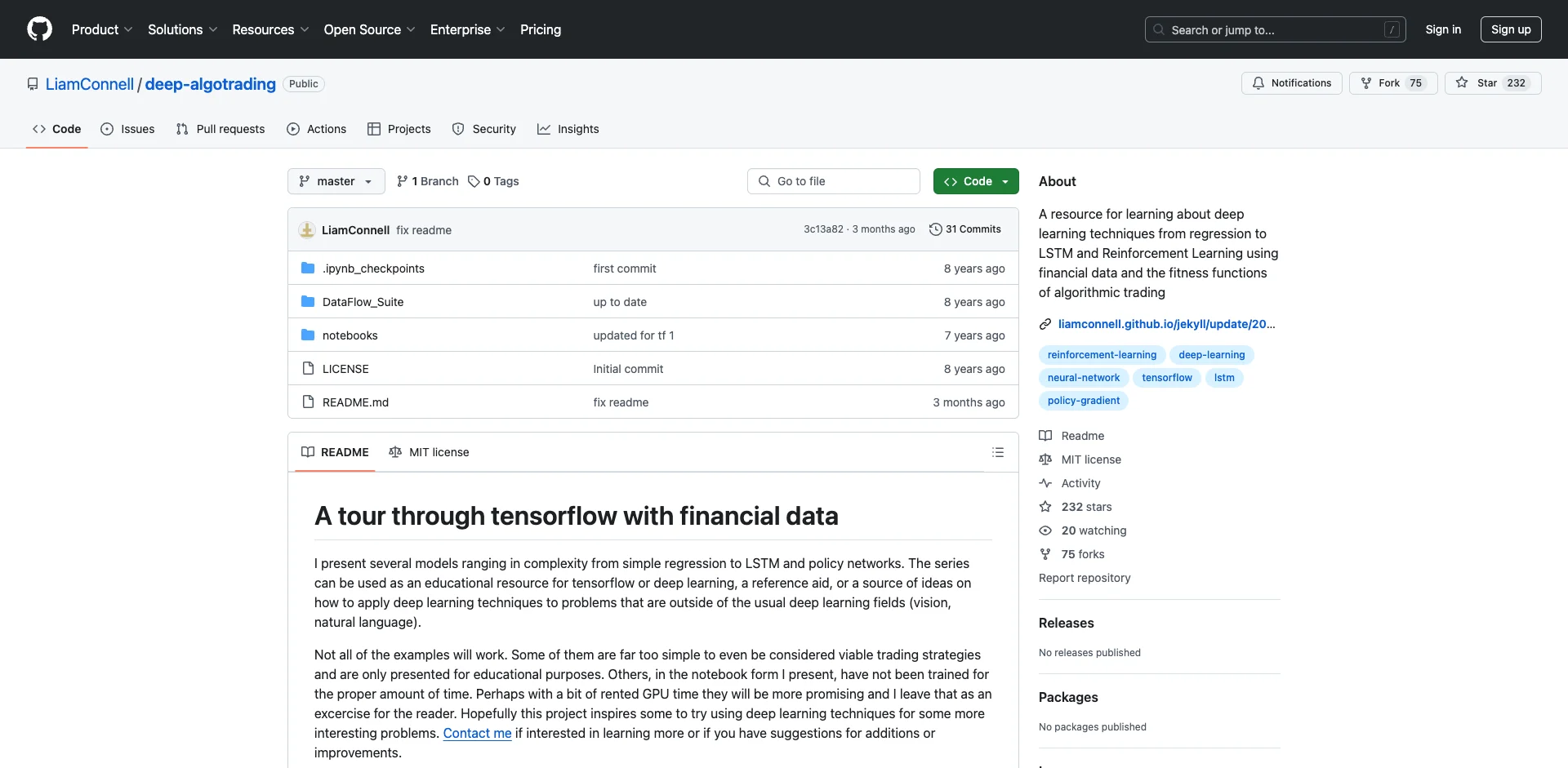Viewport: 1568px width, 768px height.
Task: Click the LICENSE file icon
Action: coord(308,369)
